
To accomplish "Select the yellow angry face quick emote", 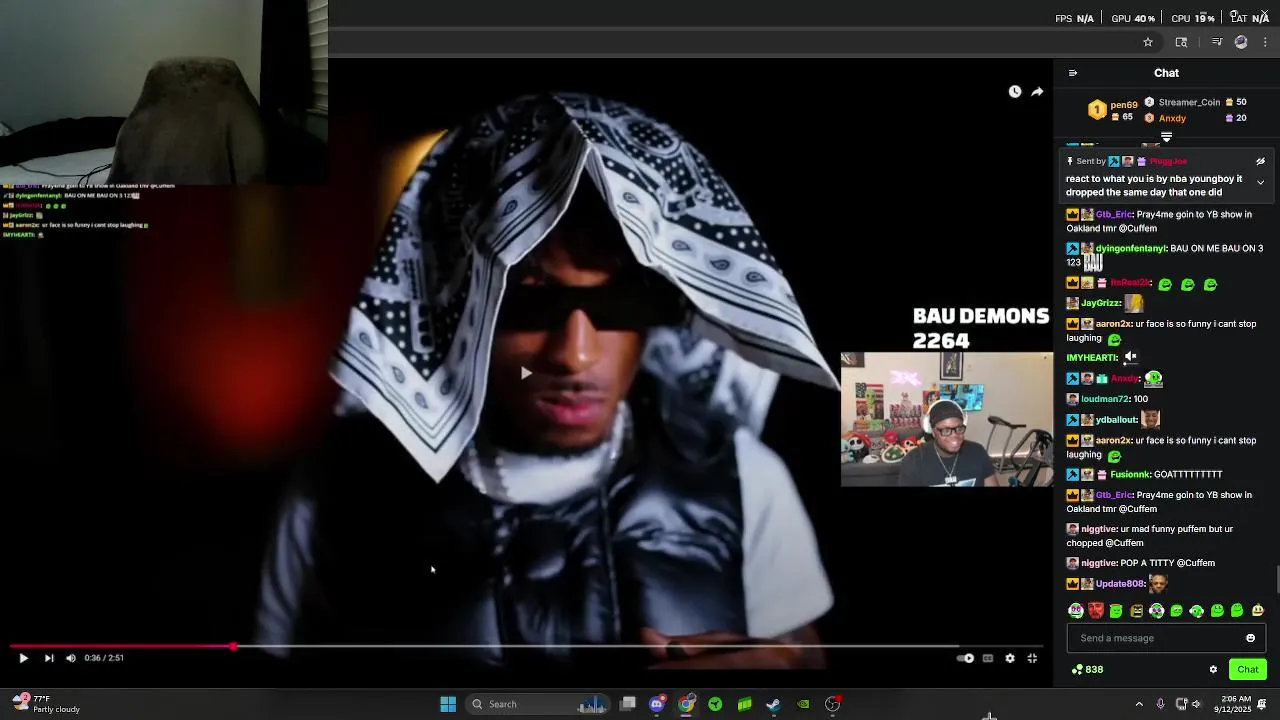I will click(1136, 611).
